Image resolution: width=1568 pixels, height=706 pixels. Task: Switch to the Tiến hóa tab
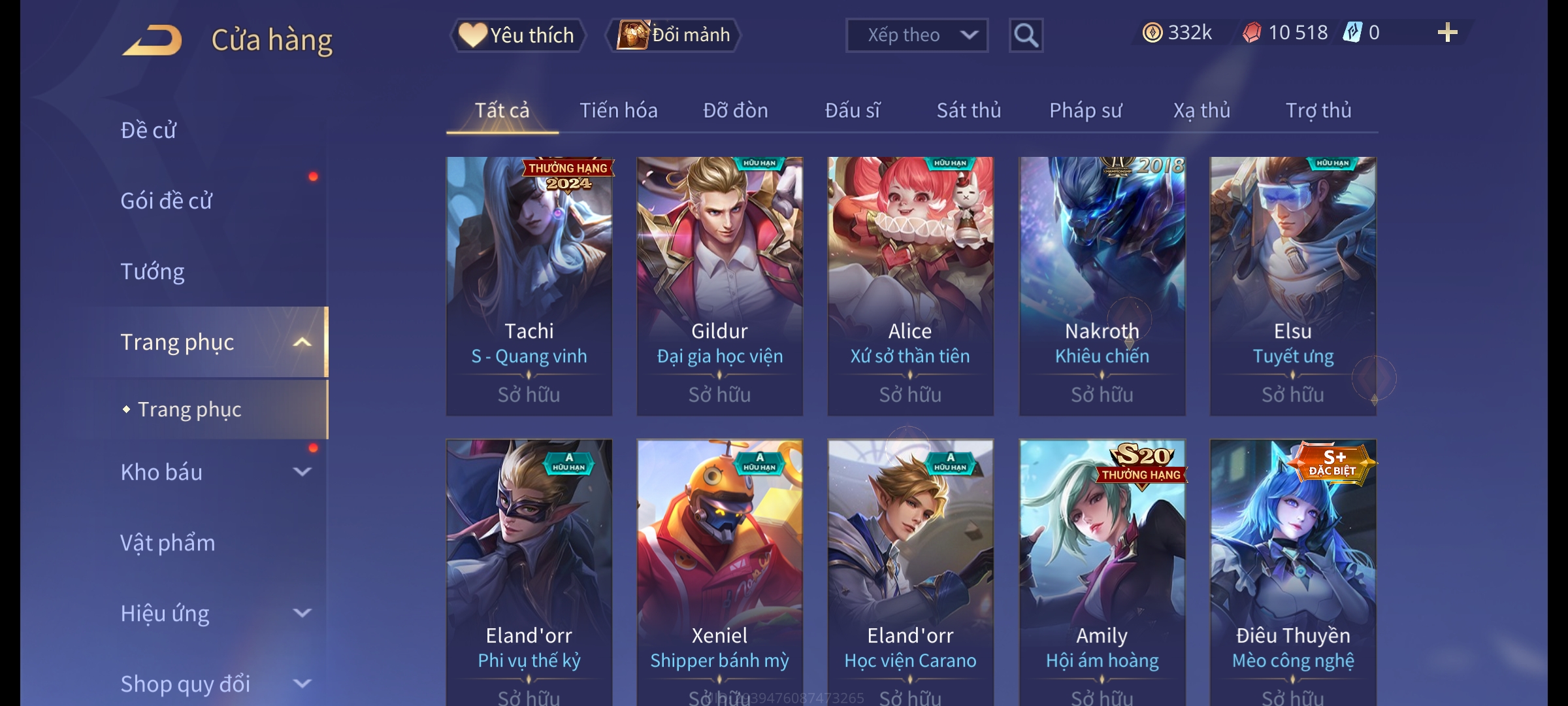618,110
